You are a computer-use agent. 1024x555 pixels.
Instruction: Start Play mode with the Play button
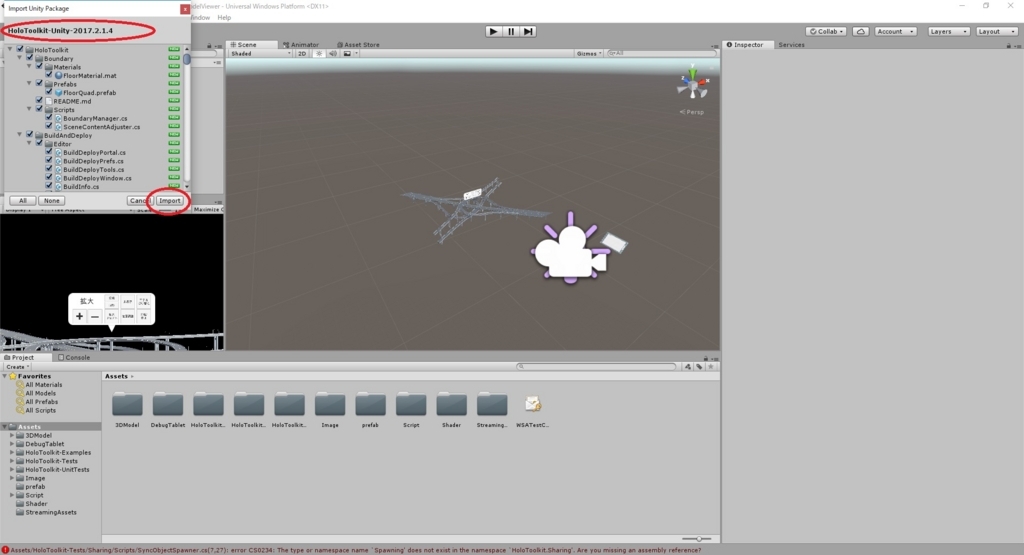[x=493, y=31]
